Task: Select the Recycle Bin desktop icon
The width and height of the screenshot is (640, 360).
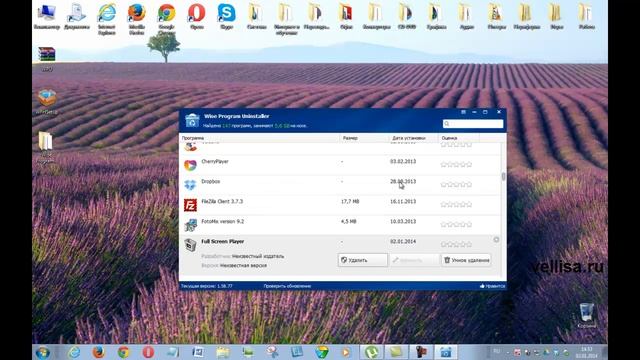Action: click(x=587, y=316)
